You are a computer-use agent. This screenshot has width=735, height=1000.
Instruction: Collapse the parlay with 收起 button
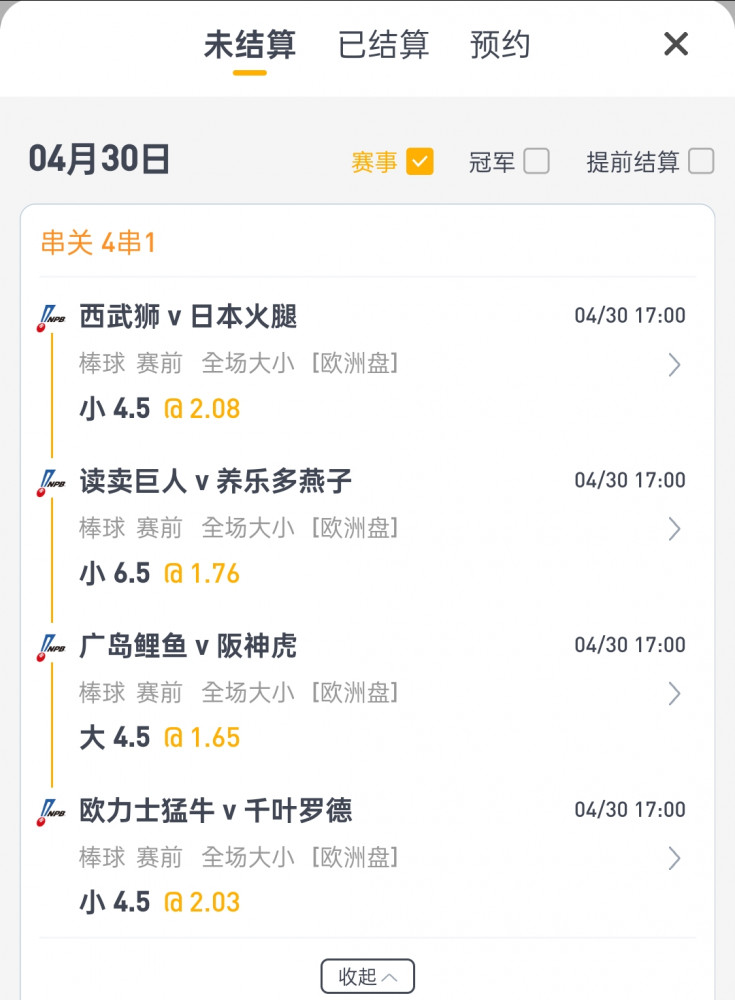pyautogui.click(x=367, y=976)
